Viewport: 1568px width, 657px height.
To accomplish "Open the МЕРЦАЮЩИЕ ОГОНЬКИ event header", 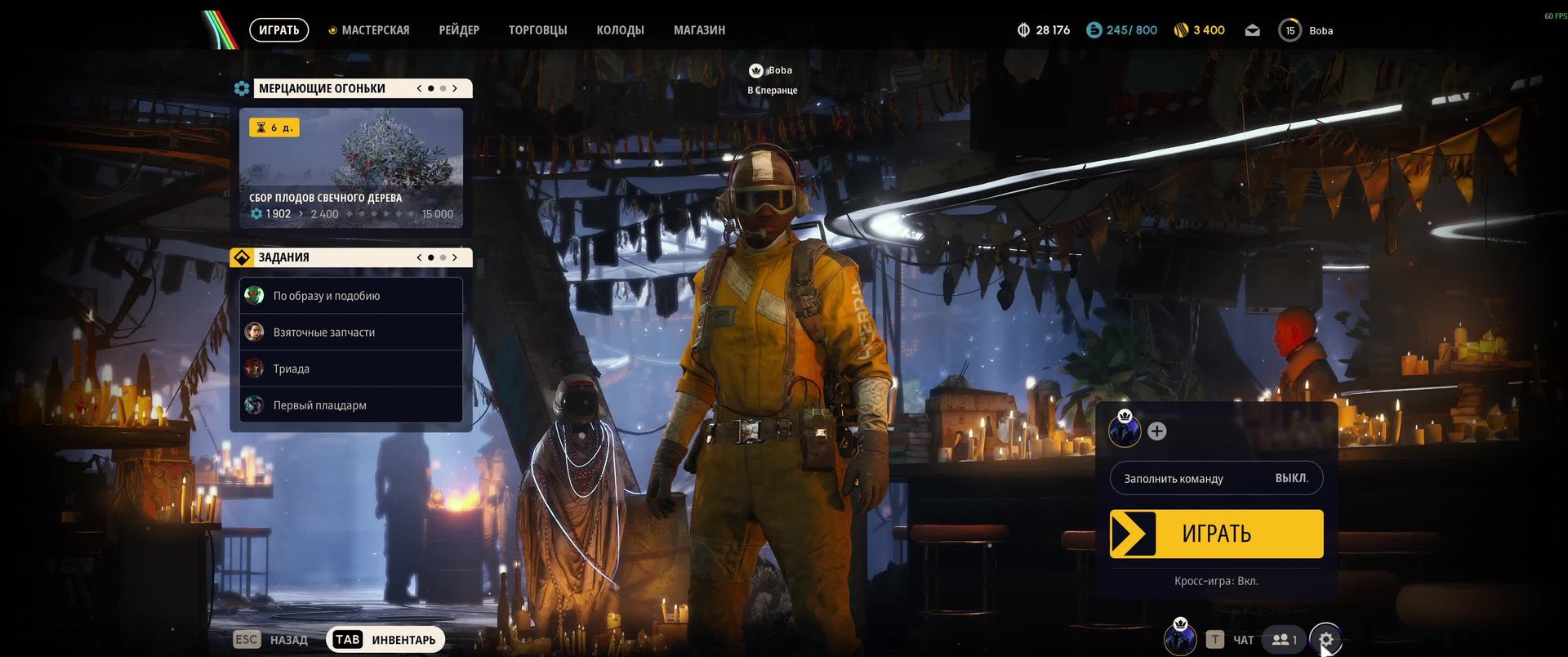I will 322,88.
